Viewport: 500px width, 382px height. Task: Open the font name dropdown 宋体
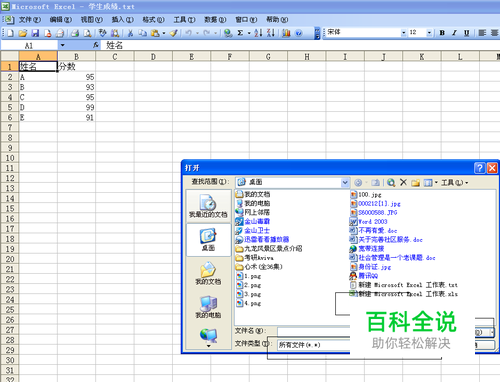tap(404, 33)
